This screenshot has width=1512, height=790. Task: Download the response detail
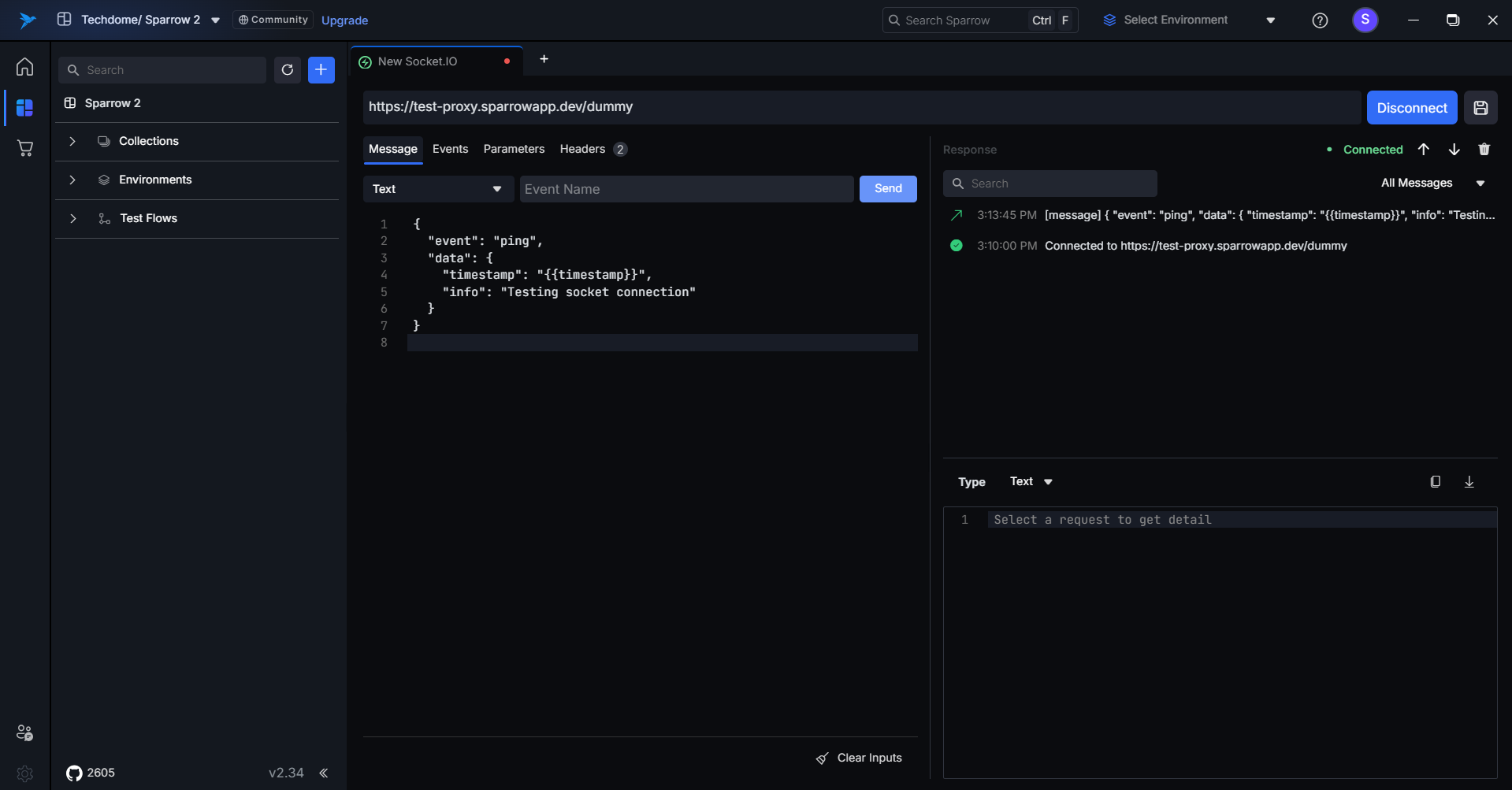(1469, 482)
